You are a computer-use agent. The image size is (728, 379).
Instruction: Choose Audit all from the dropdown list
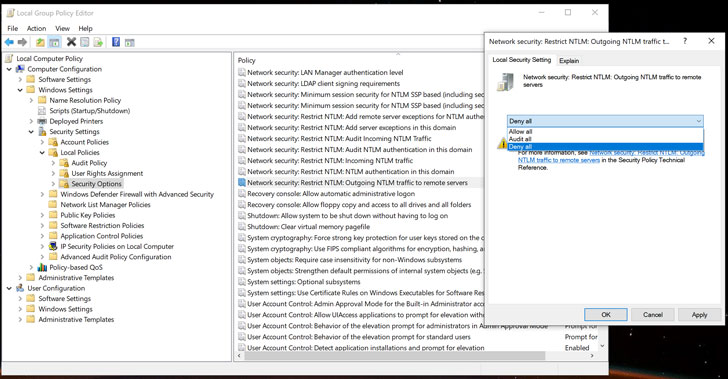[x=605, y=139]
